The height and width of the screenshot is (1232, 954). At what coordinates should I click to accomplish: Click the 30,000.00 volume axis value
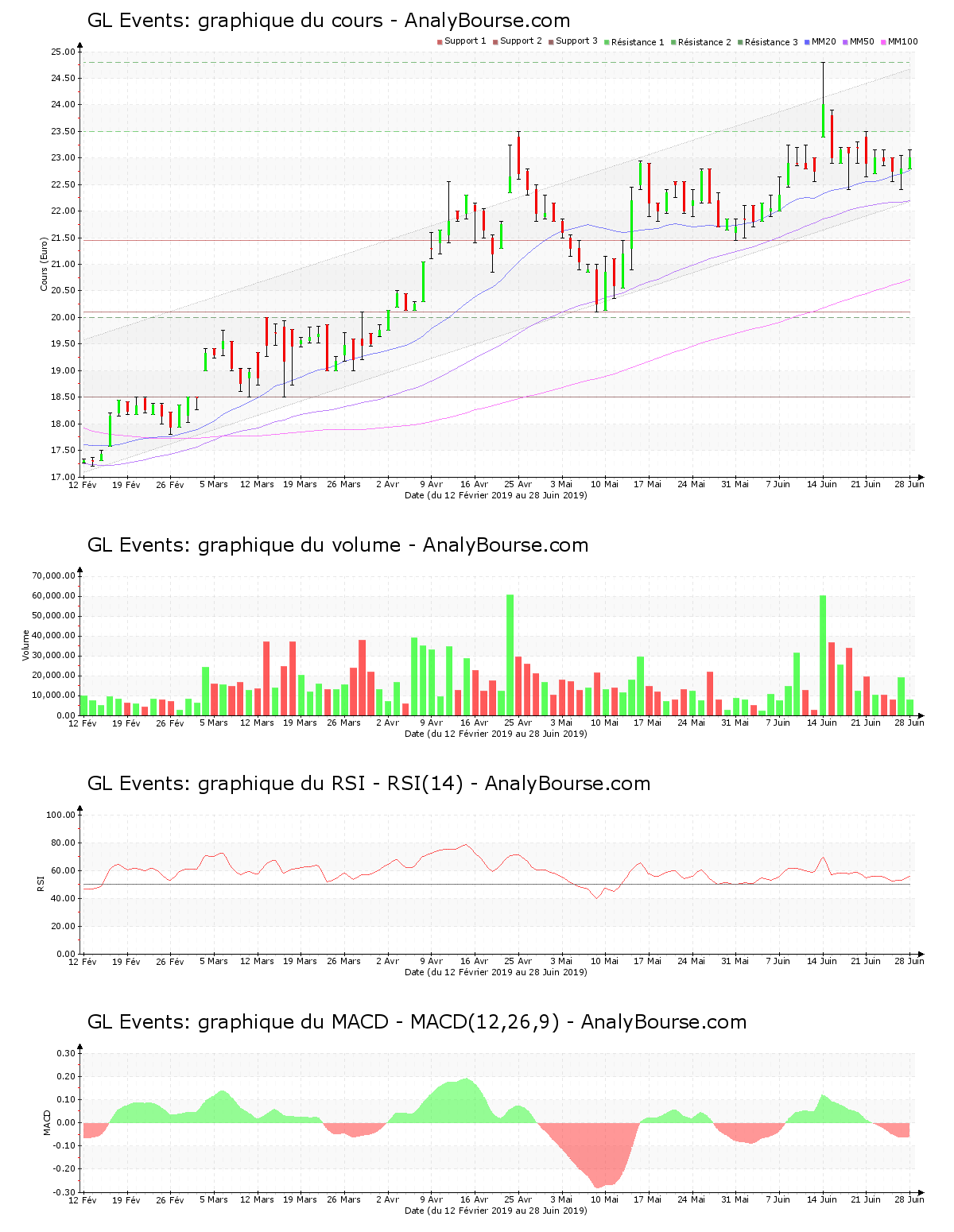point(54,655)
